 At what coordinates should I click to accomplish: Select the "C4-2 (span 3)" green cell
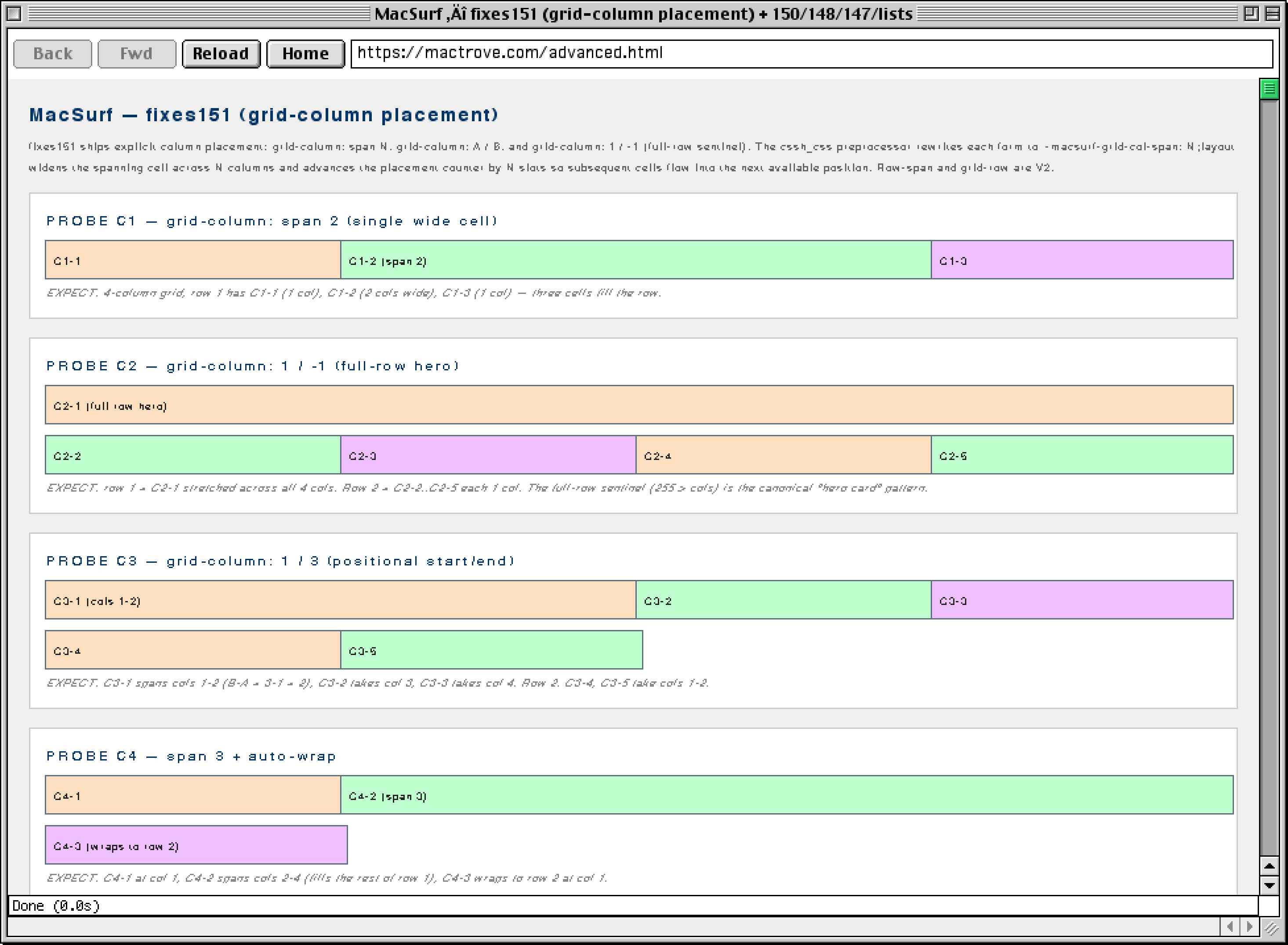pos(787,795)
